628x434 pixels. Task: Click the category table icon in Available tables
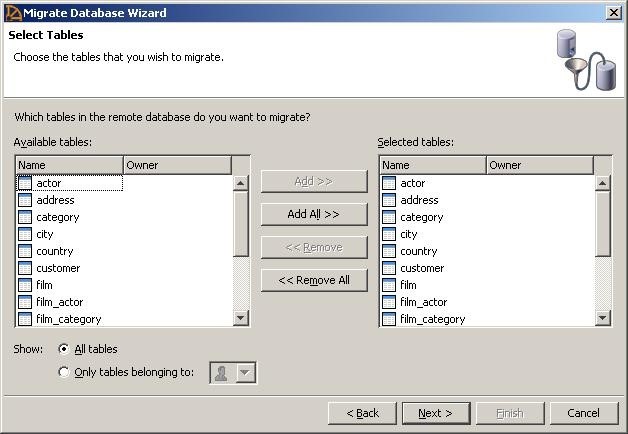[x=25, y=217]
